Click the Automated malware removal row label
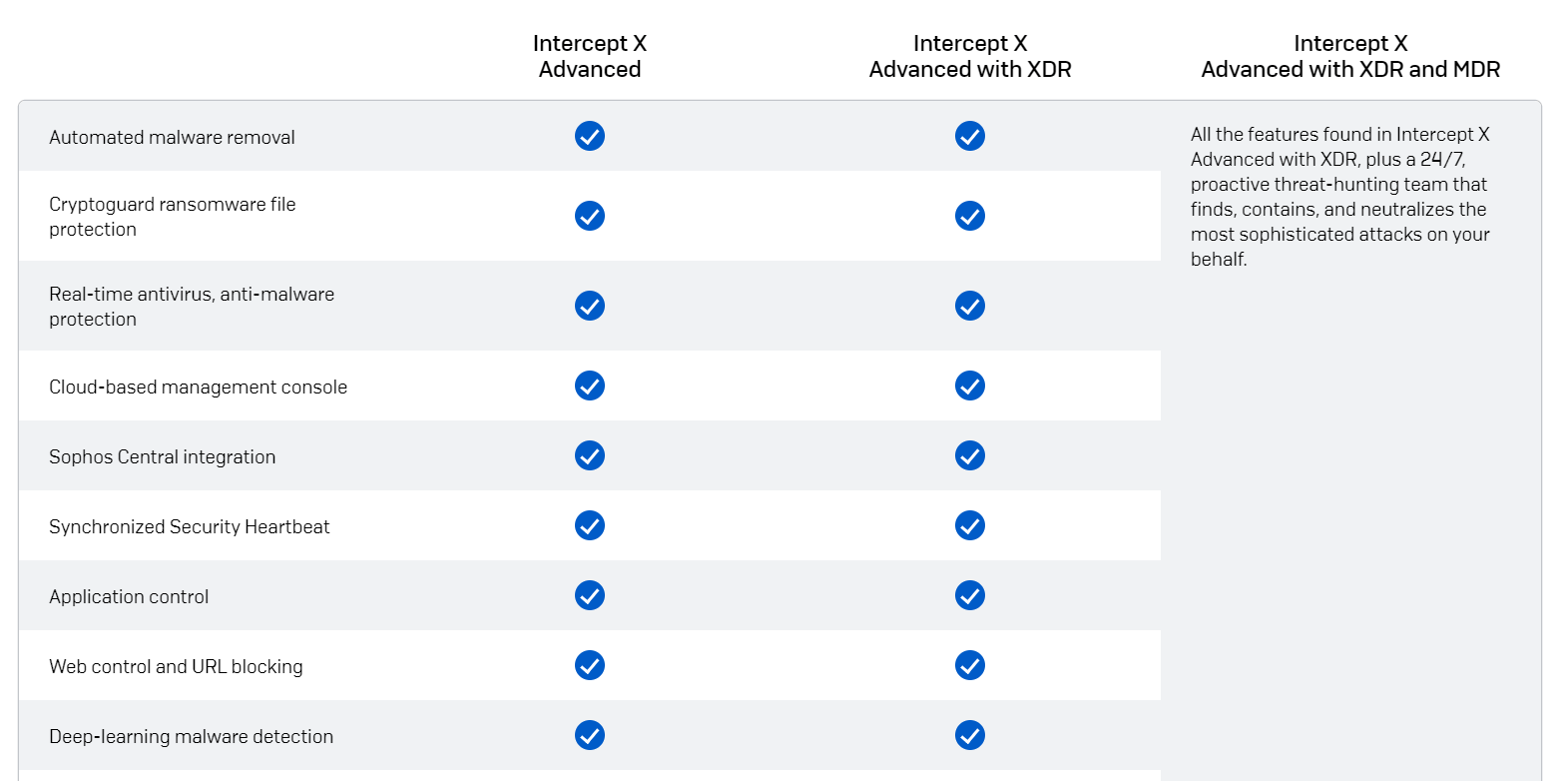This screenshot has height=781, width=1568. point(172,137)
